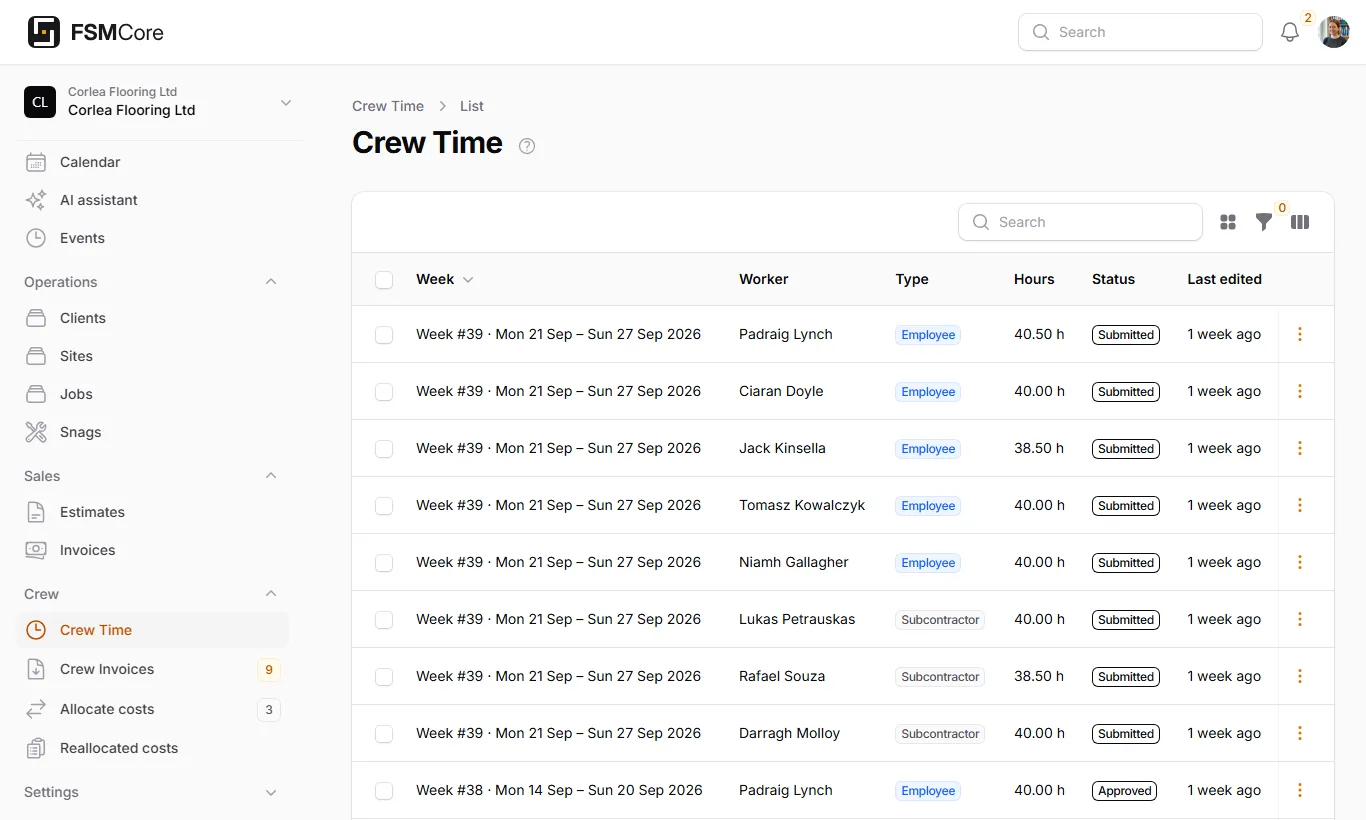1366x820 pixels.
Task: Collapse the Crew section
Action: pos(271,594)
